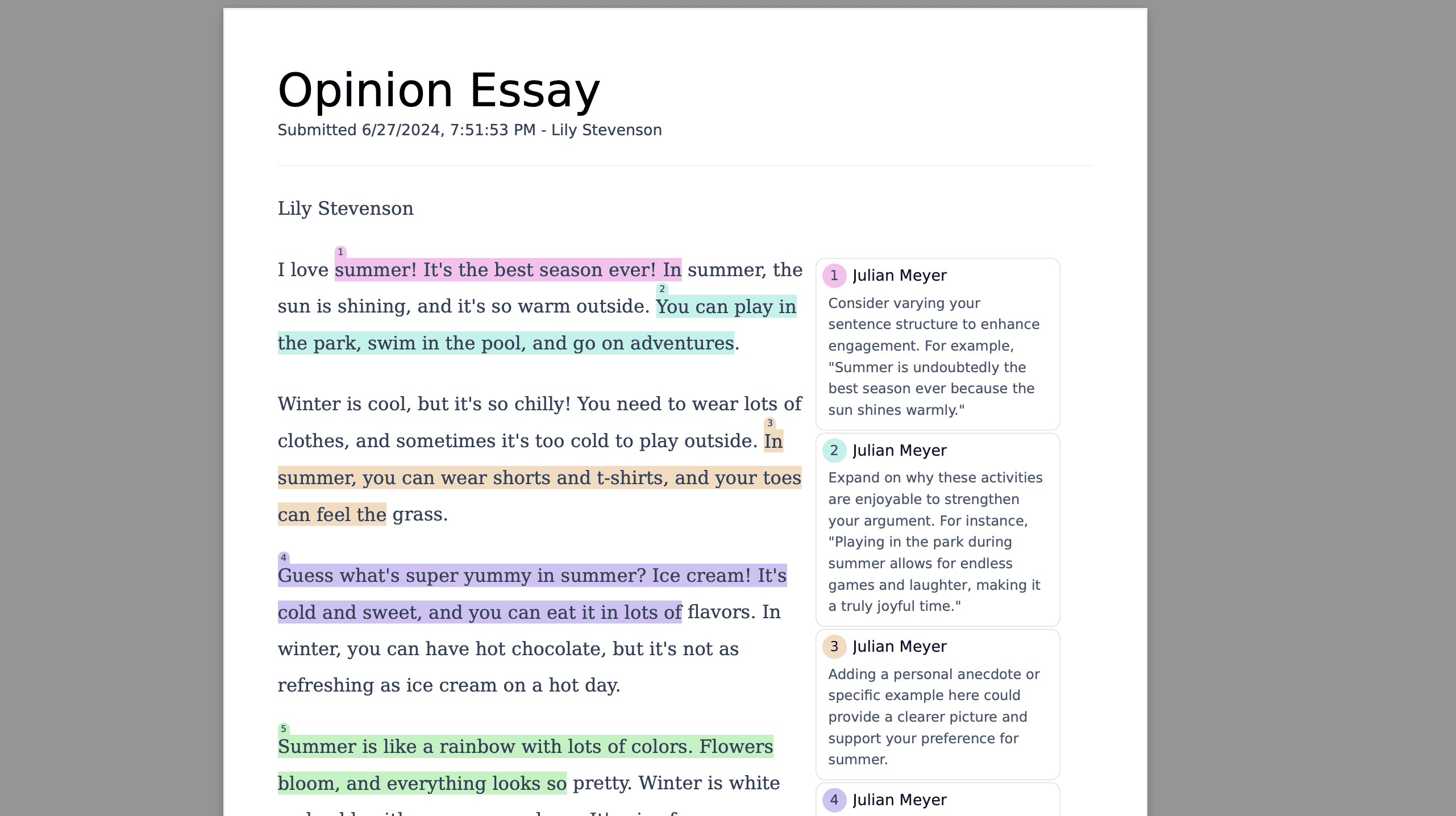This screenshot has width=1456, height=816.
Task: Click Julian Meyer name in comment 3
Action: pos(900,647)
